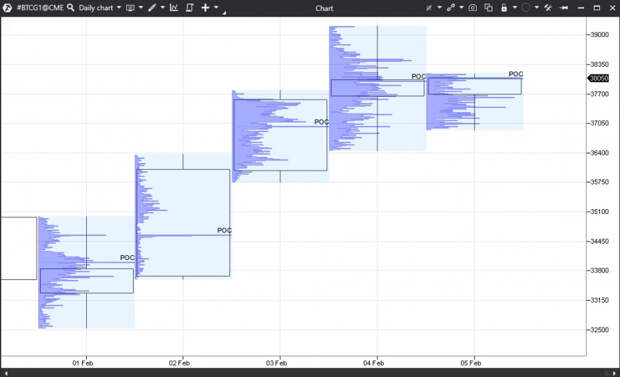Click the #BTCG1@CME instrument name

40,8
